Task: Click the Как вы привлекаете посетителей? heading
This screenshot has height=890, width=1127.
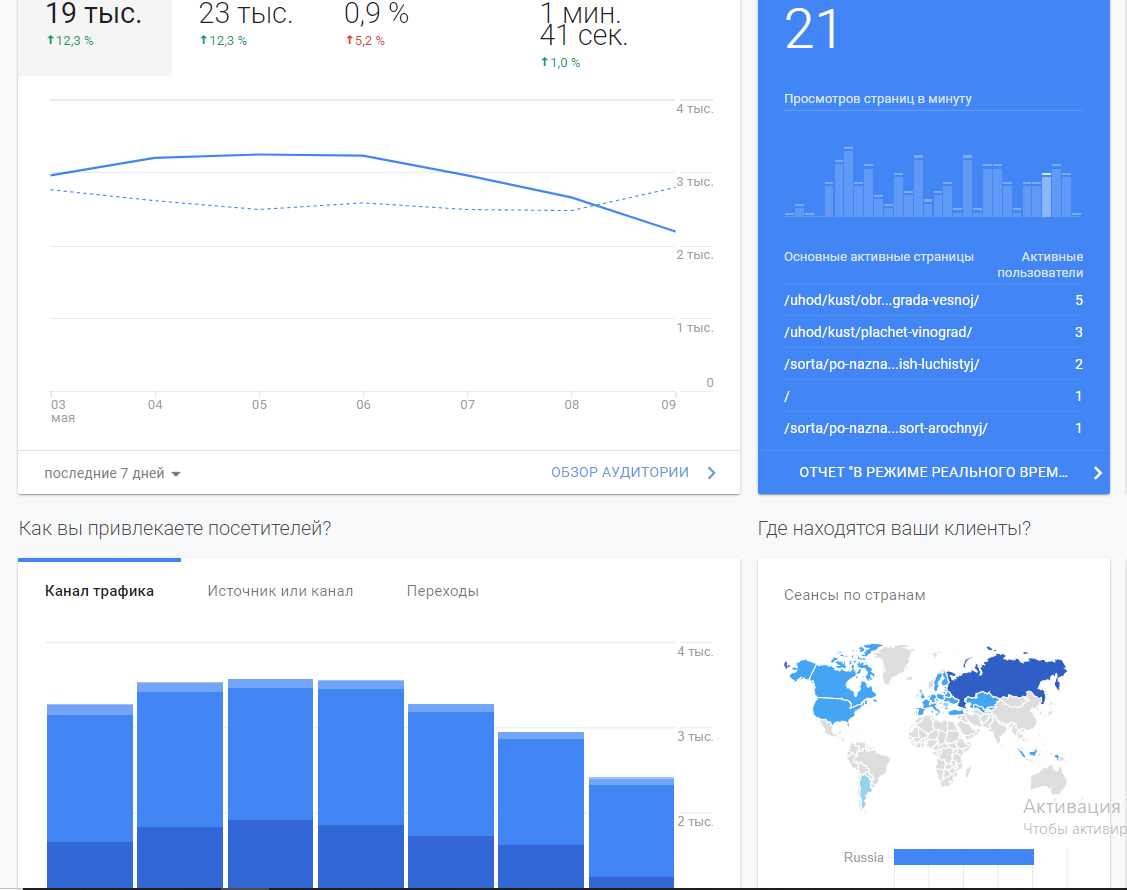Action: tap(175, 529)
